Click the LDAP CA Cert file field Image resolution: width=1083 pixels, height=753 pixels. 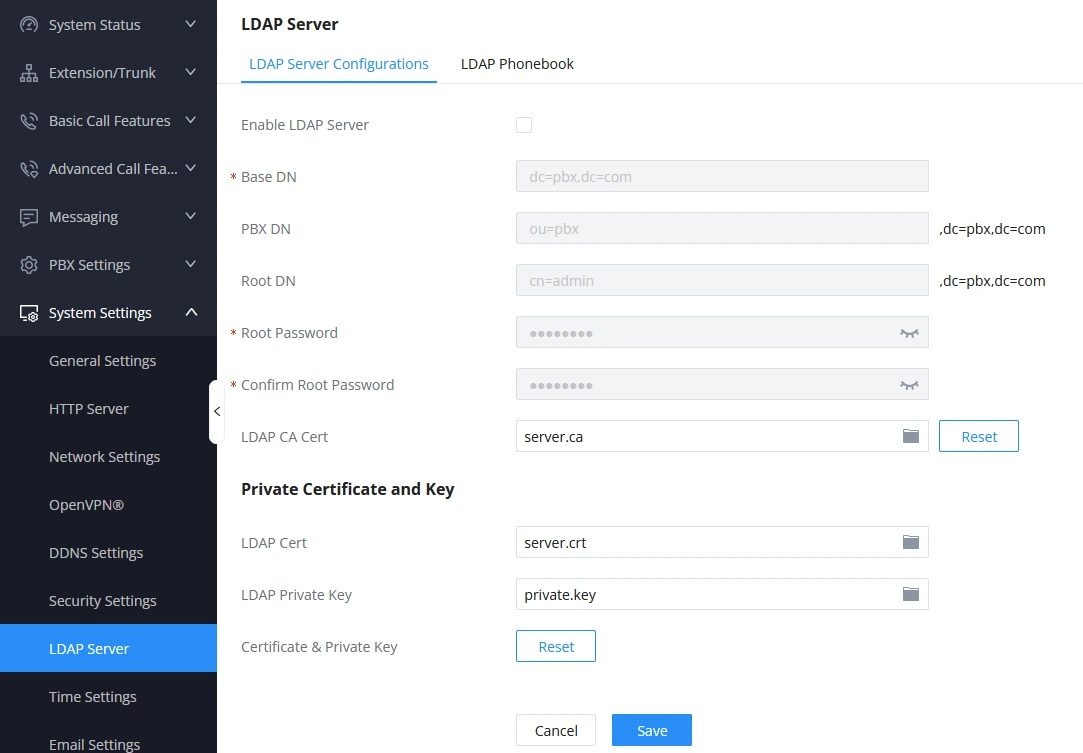pyautogui.click(x=722, y=436)
